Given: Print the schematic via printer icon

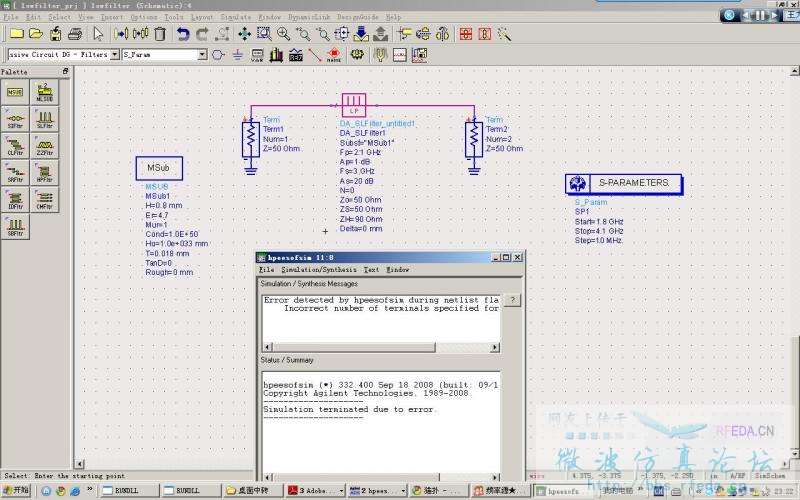Looking at the screenshot, I should pyautogui.click(x=75, y=34).
